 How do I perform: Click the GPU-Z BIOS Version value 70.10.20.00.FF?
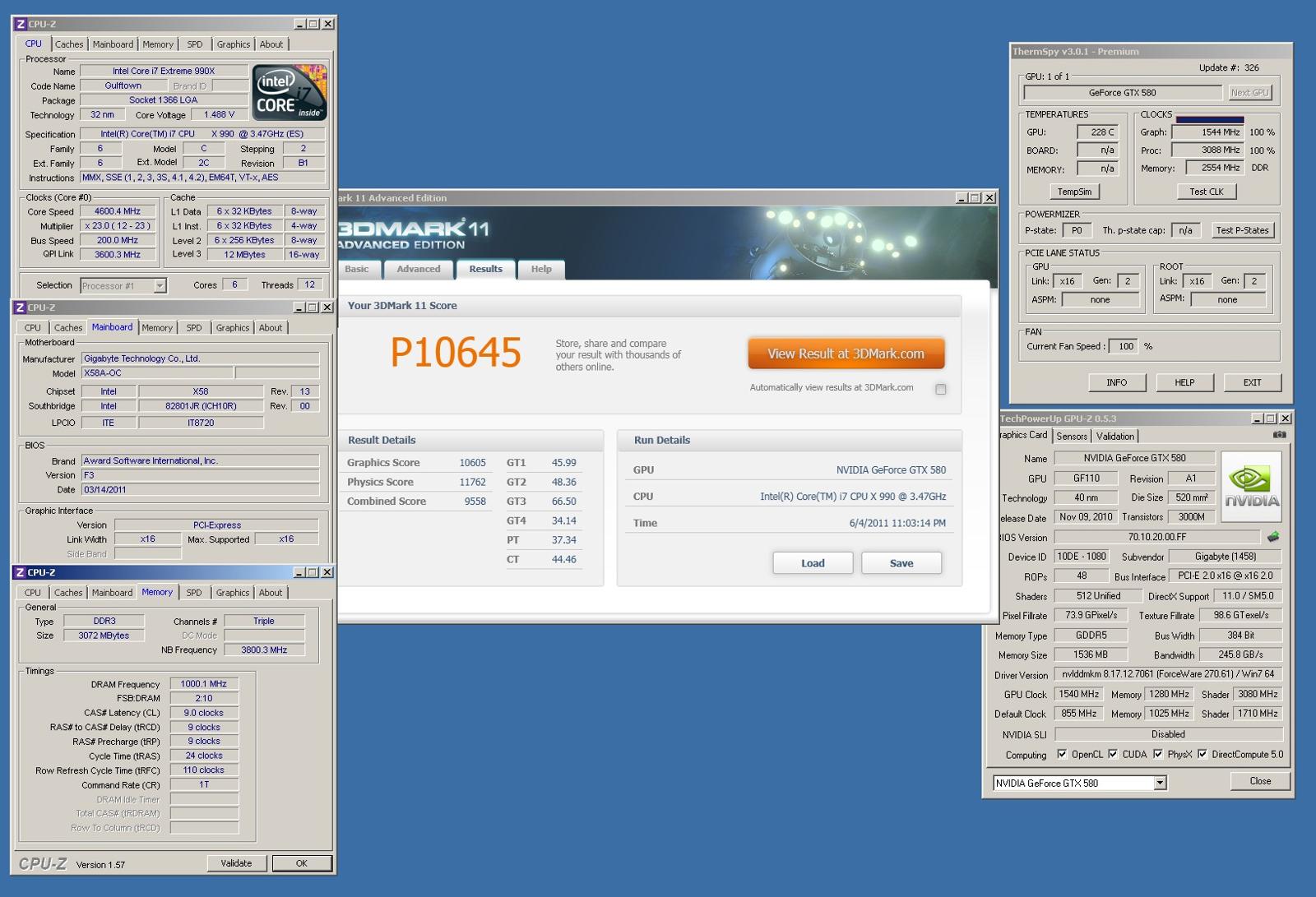coord(1157,537)
